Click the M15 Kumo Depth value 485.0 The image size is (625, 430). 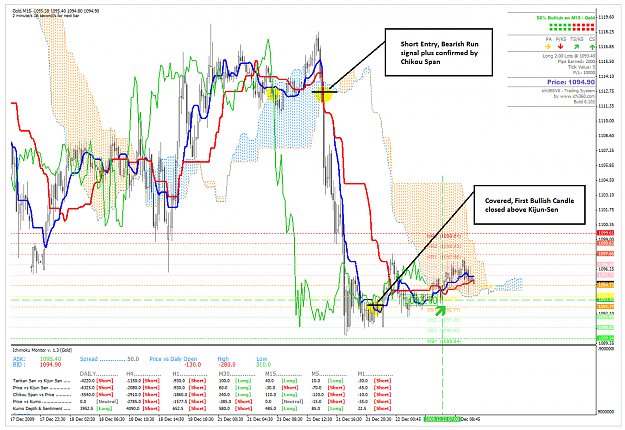coord(271,408)
